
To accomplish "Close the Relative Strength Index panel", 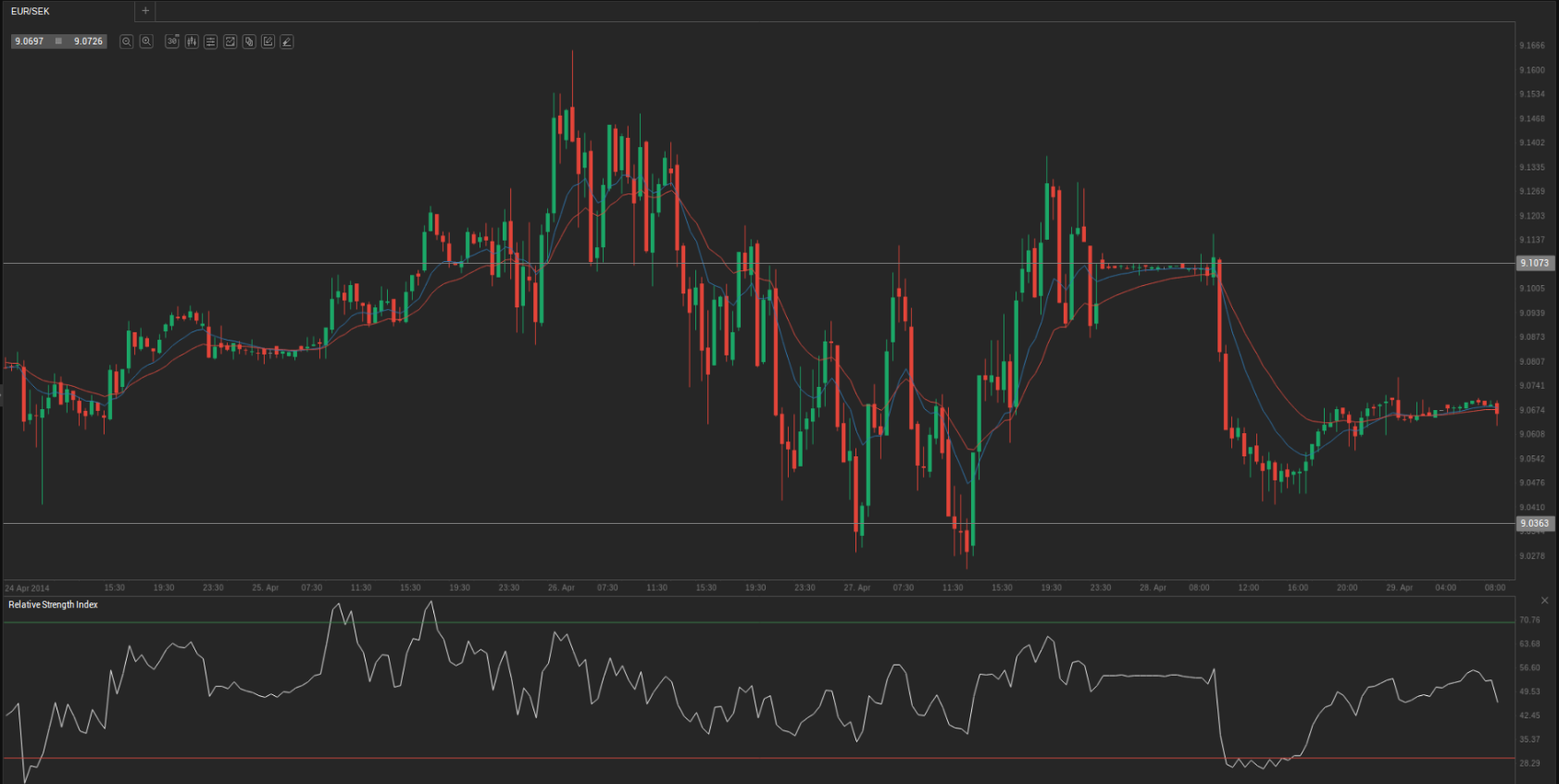I will pyautogui.click(x=1544, y=601).
